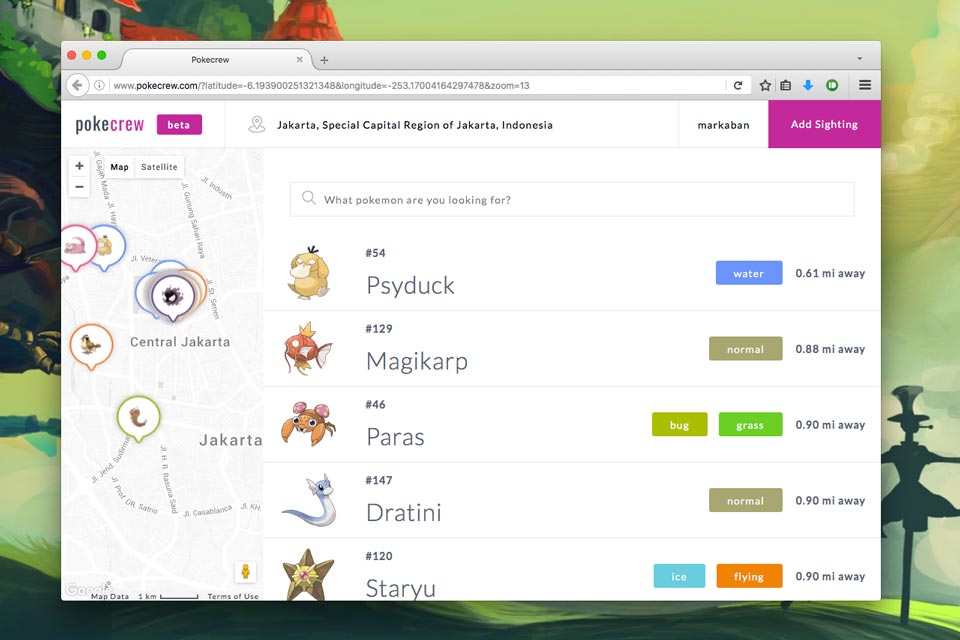Click the Slowpoke map marker

pos(77,246)
